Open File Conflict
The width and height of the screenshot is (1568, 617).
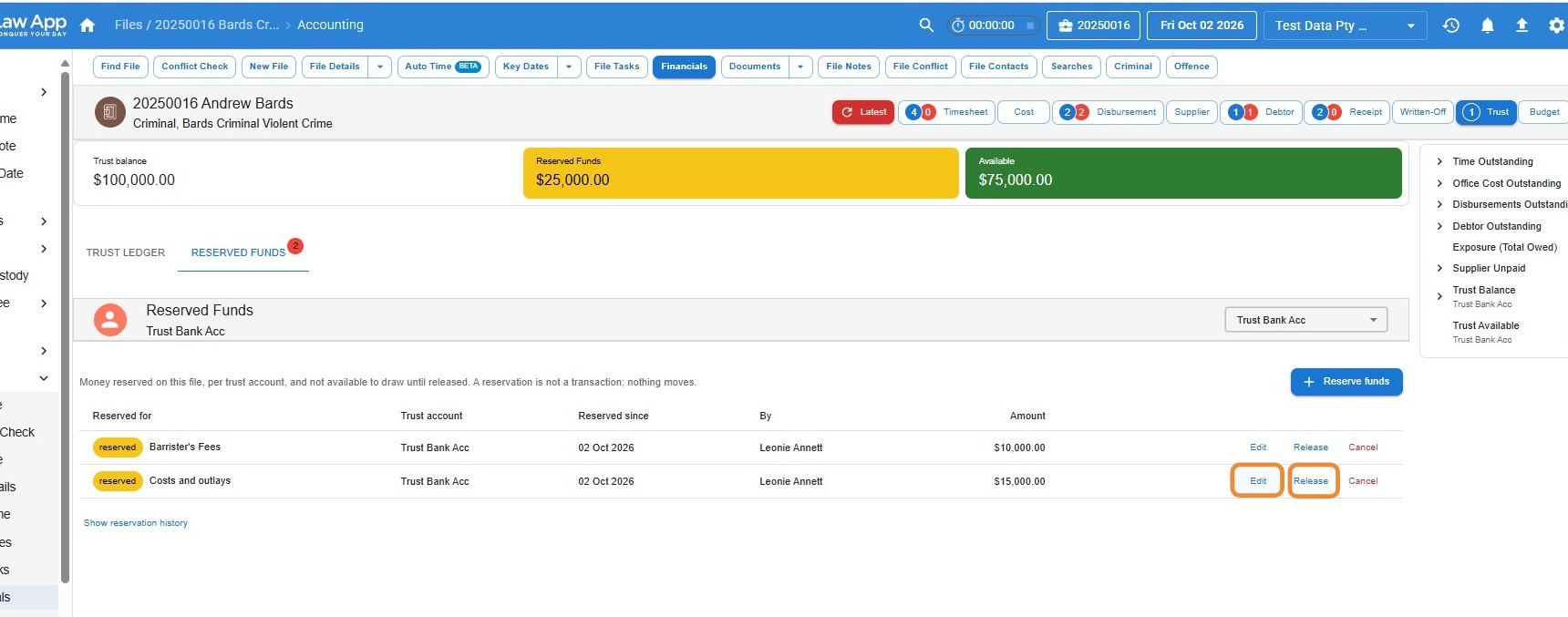point(921,67)
